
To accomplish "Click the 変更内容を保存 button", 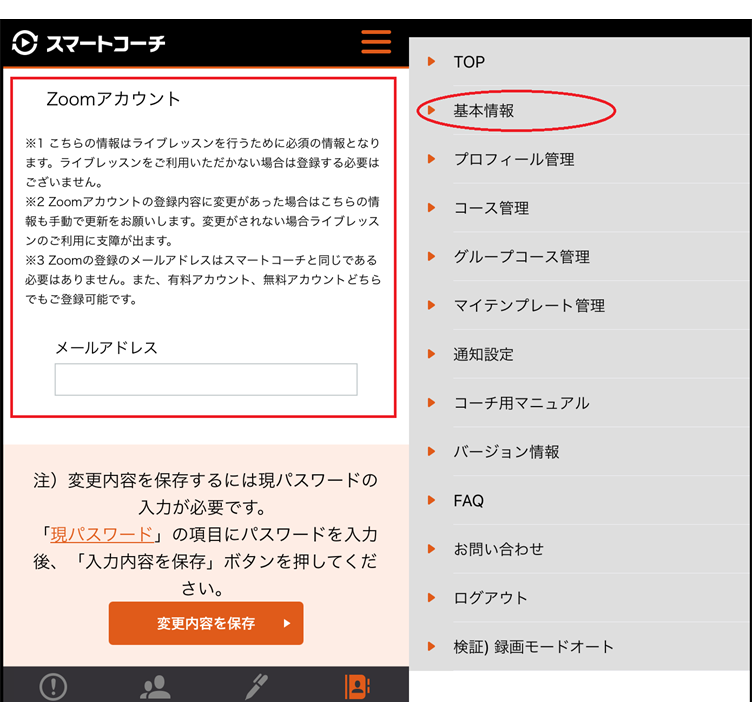I will point(206,623).
